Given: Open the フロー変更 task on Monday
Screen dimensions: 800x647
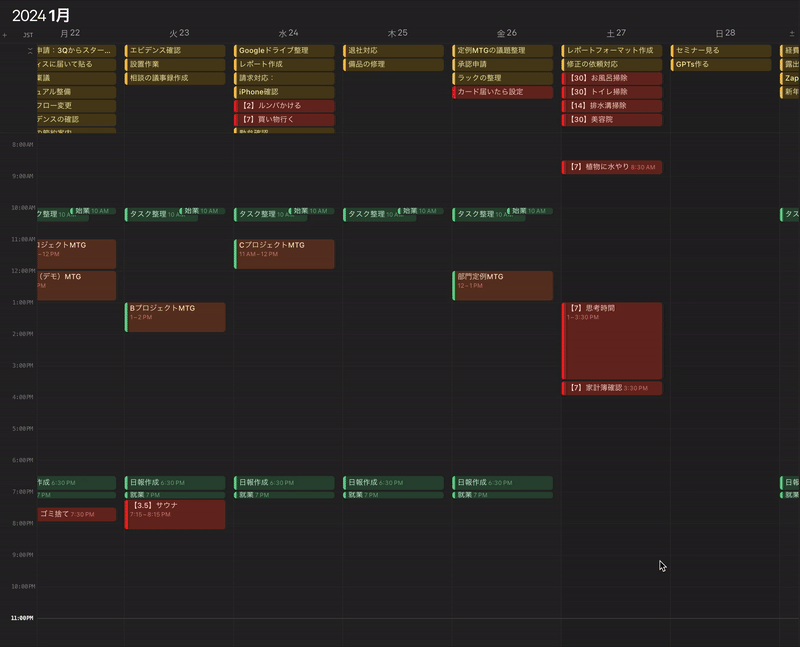Looking at the screenshot, I should click(x=77, y=106).
